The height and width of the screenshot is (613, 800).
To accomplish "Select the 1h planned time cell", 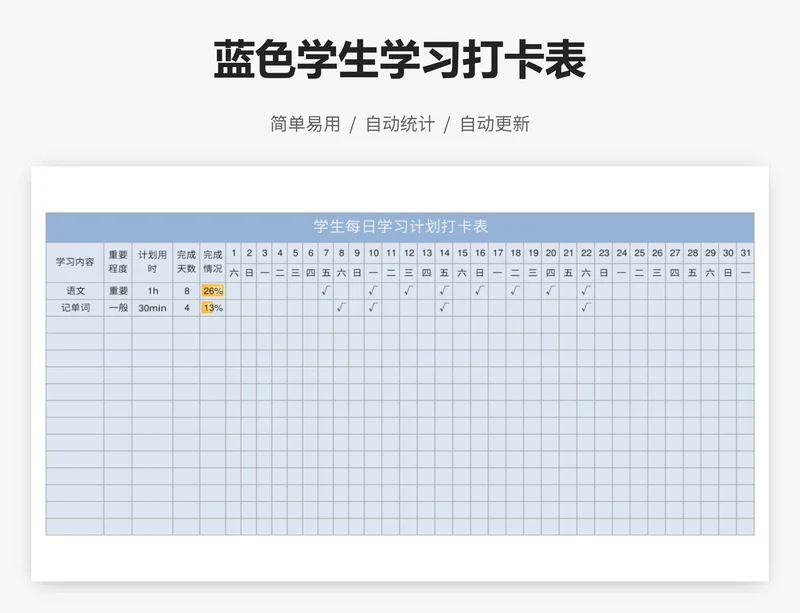I will point(153,291).
